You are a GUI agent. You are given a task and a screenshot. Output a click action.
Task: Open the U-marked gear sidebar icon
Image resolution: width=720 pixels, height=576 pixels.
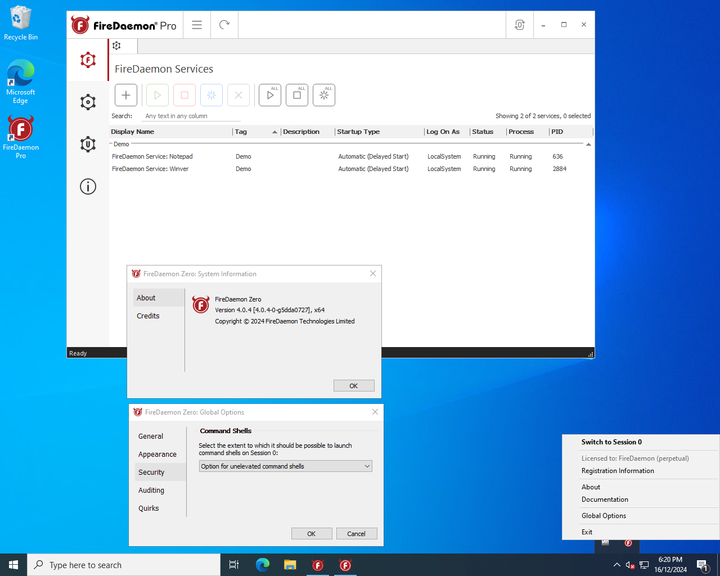(88, 144)
